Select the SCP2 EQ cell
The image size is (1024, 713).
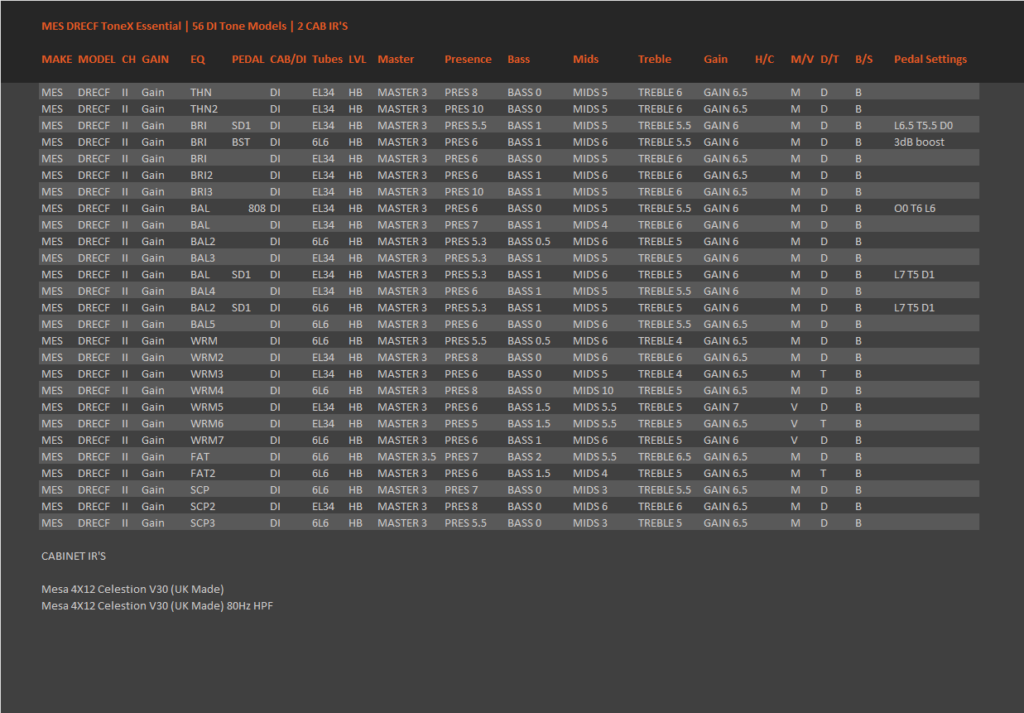[x=202, y=507]
